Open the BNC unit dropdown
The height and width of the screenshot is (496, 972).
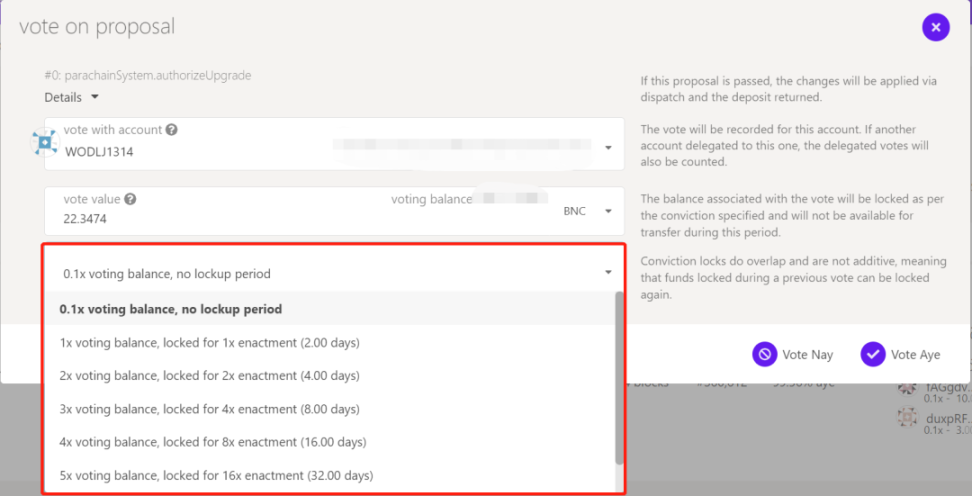click(x=608, y=211)
